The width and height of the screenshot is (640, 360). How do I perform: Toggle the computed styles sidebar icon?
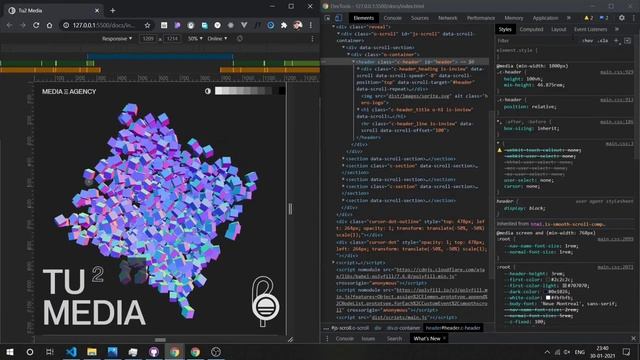tap(627, 40)
